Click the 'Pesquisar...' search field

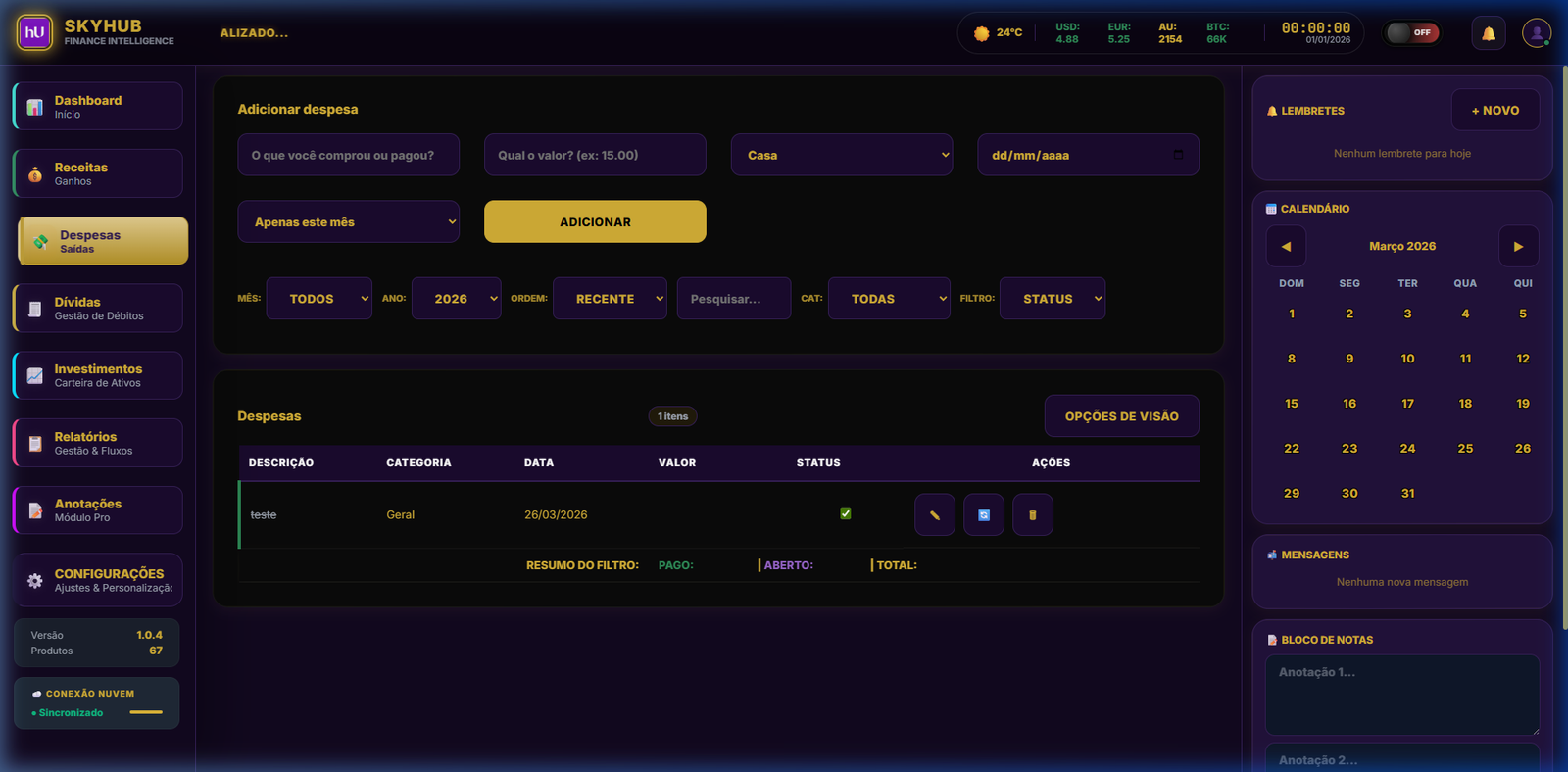[x=733, y=299]
